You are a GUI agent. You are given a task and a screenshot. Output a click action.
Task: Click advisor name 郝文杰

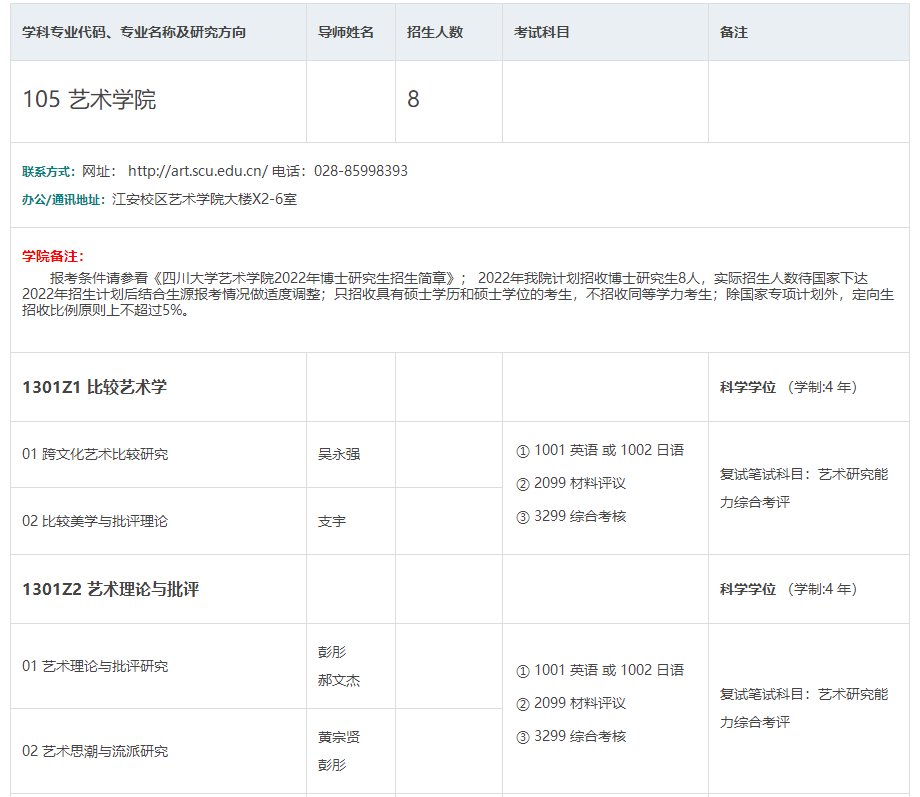(338, 681)
